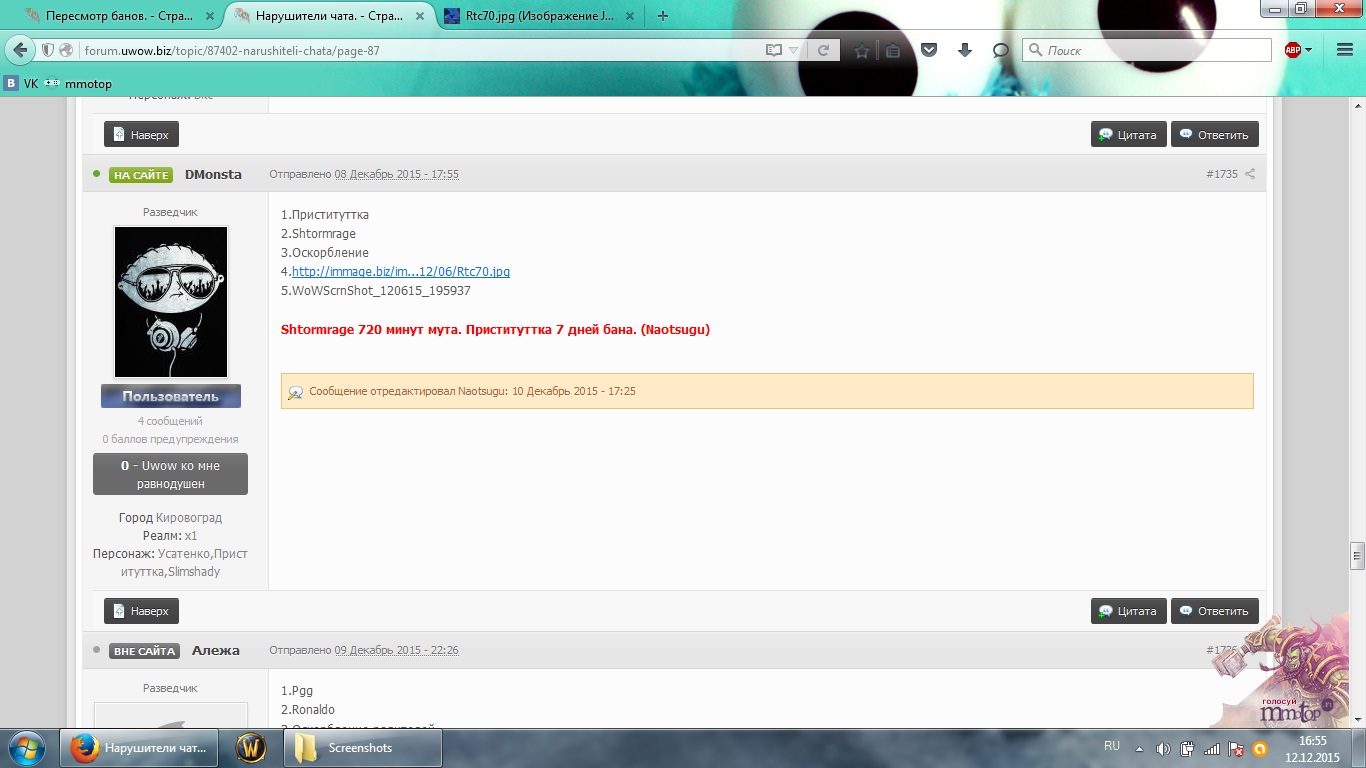Open the Firefox downloads arrow
Viewport: 1366px width, 768px height.
click(x=965, y=50)
